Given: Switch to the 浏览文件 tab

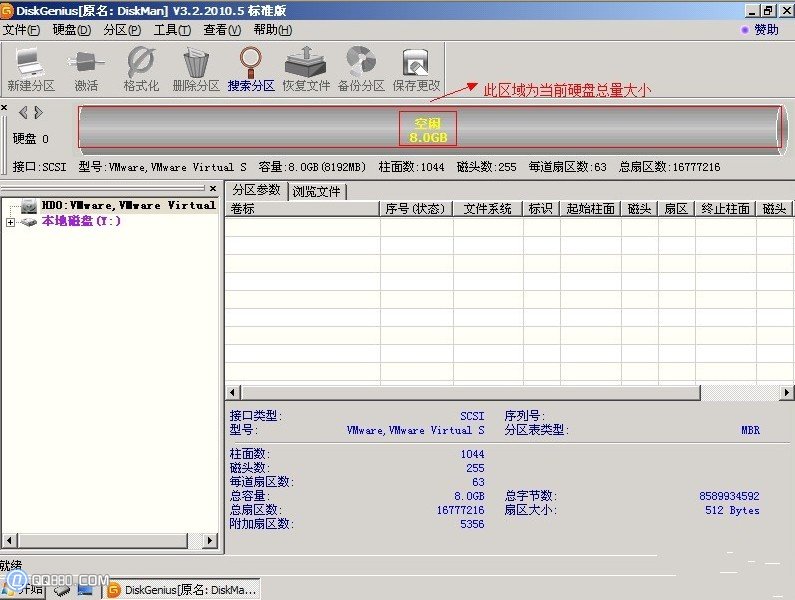Looking at the screenshot, I should 317,191.
